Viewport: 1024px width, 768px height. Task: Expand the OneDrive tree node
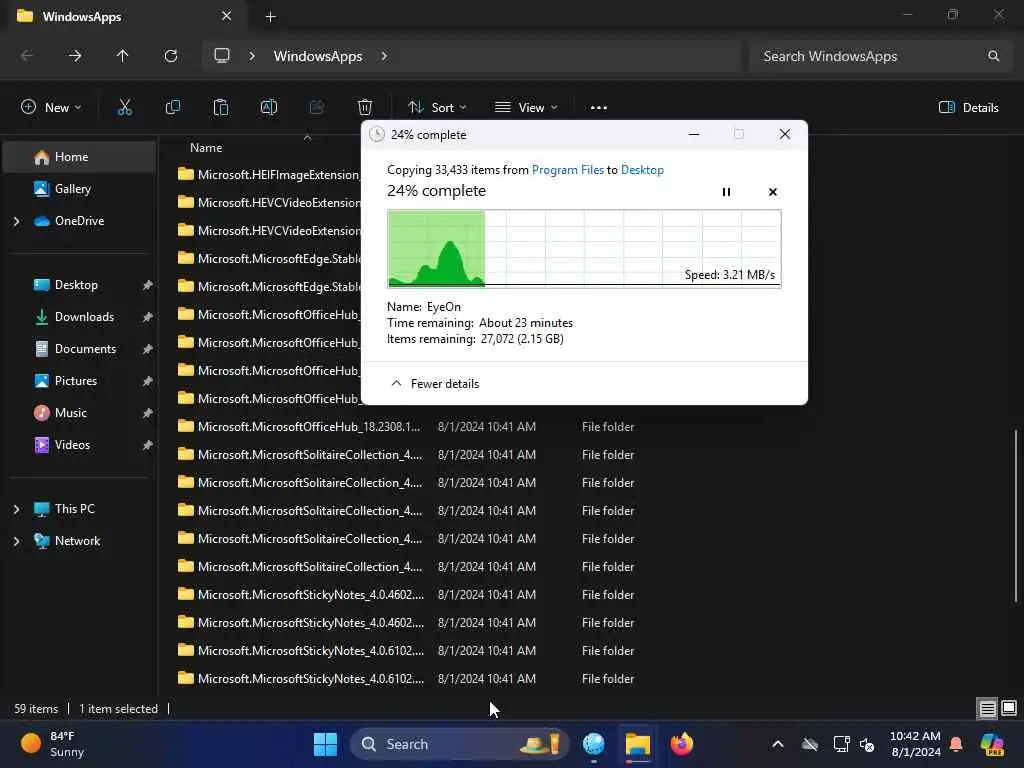[16, 221]
